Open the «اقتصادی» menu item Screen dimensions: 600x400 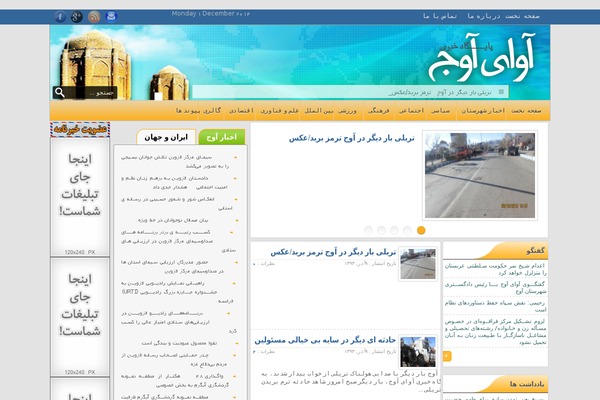pos(241,111)
